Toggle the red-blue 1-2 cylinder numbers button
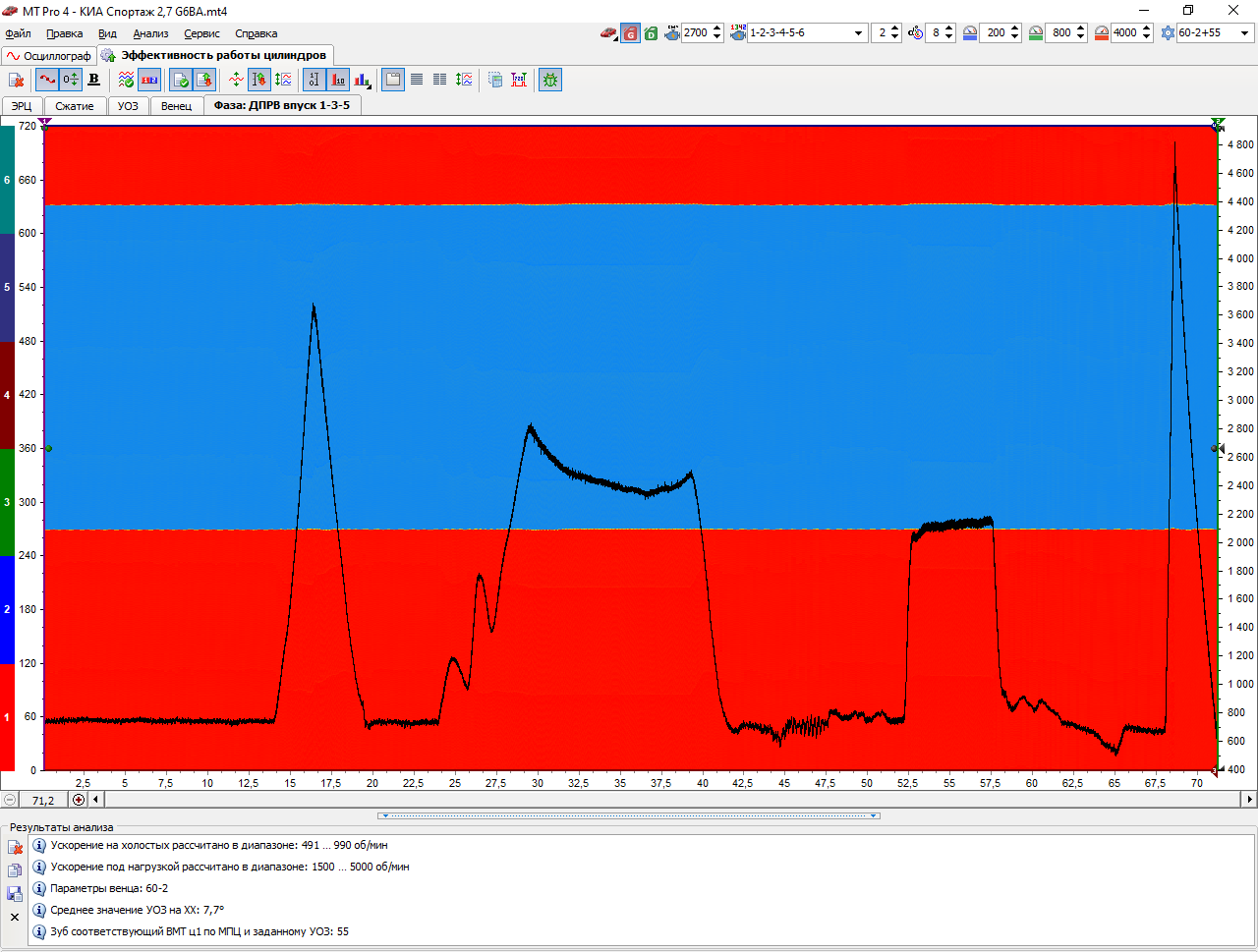Screen dimensions: 1258x952 tap(149, 80)
